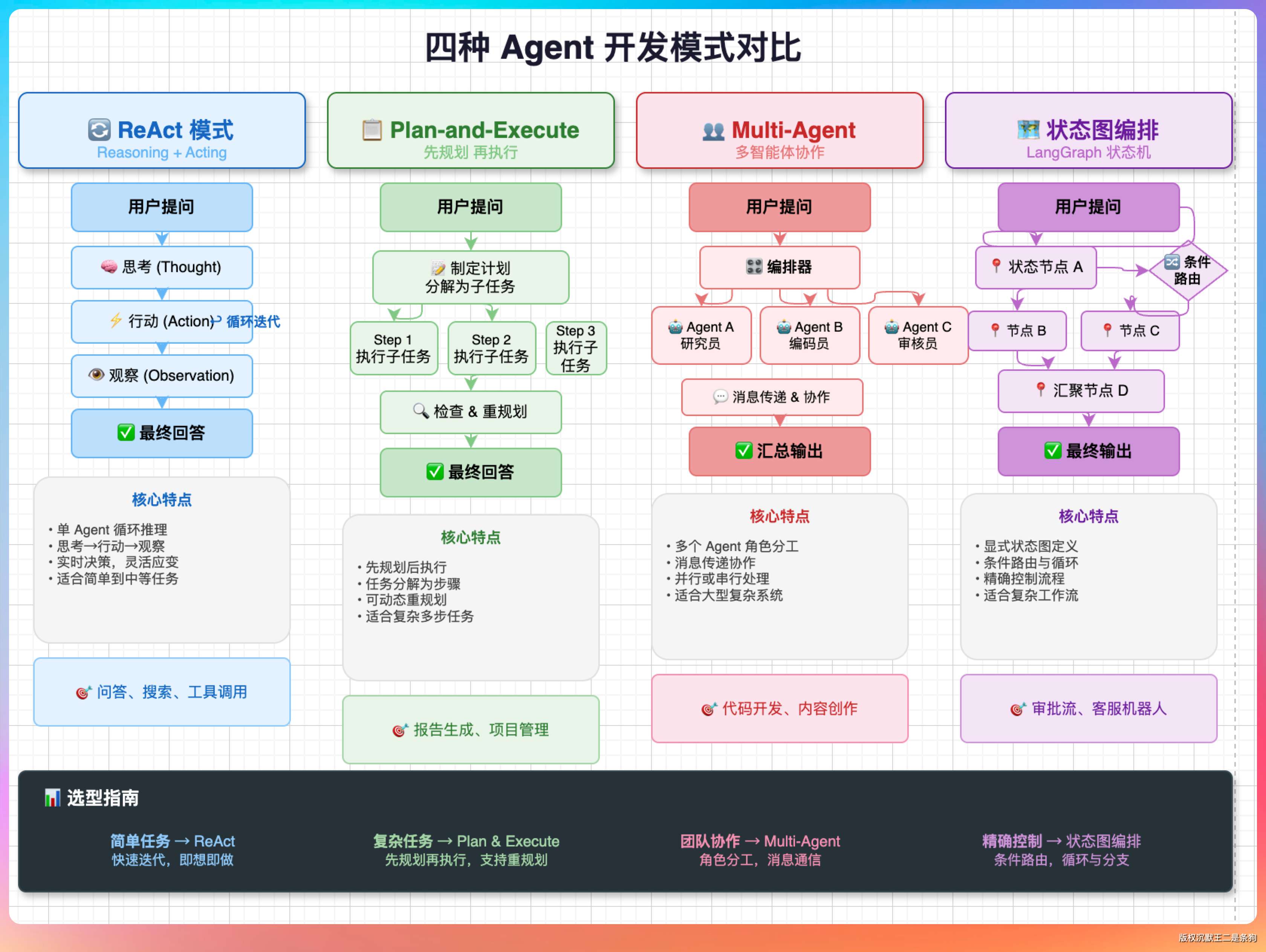Image resolution: width=1266 pixels, height=952 pixels.
Task: Click the speech bubble icon in 消息传递 node
Action: pos(720,396)
